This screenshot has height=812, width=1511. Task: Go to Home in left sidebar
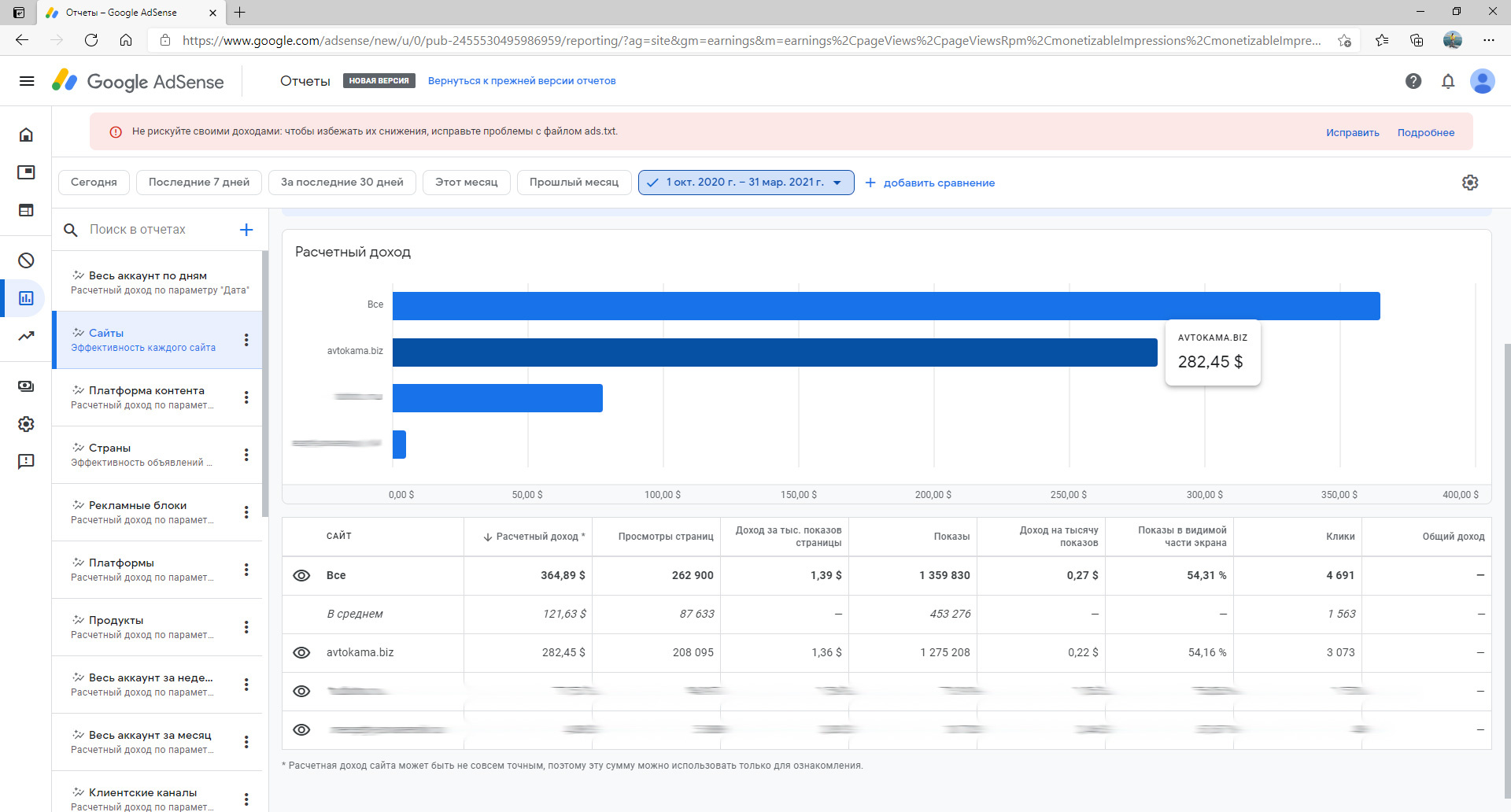(x=26, y=135)
